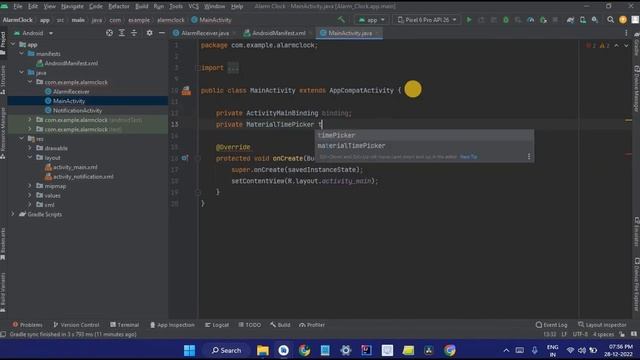Image resolution: width=640 pixels, height=360 pixels.
Task: Select AlarmReceiver in project tree
Action: (71, 91)
